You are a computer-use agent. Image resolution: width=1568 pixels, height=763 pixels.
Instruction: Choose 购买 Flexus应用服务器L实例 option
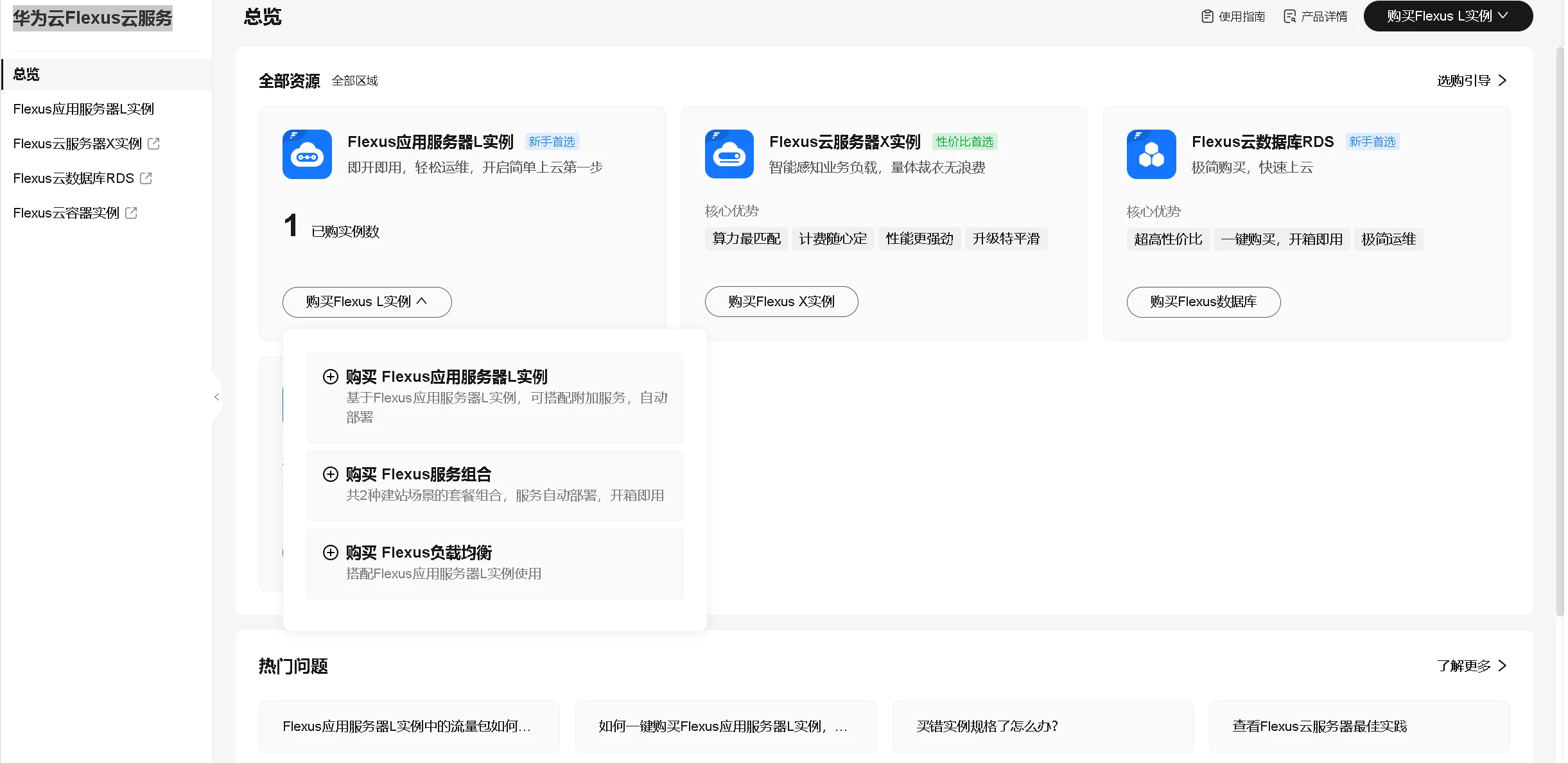[494, 398]
